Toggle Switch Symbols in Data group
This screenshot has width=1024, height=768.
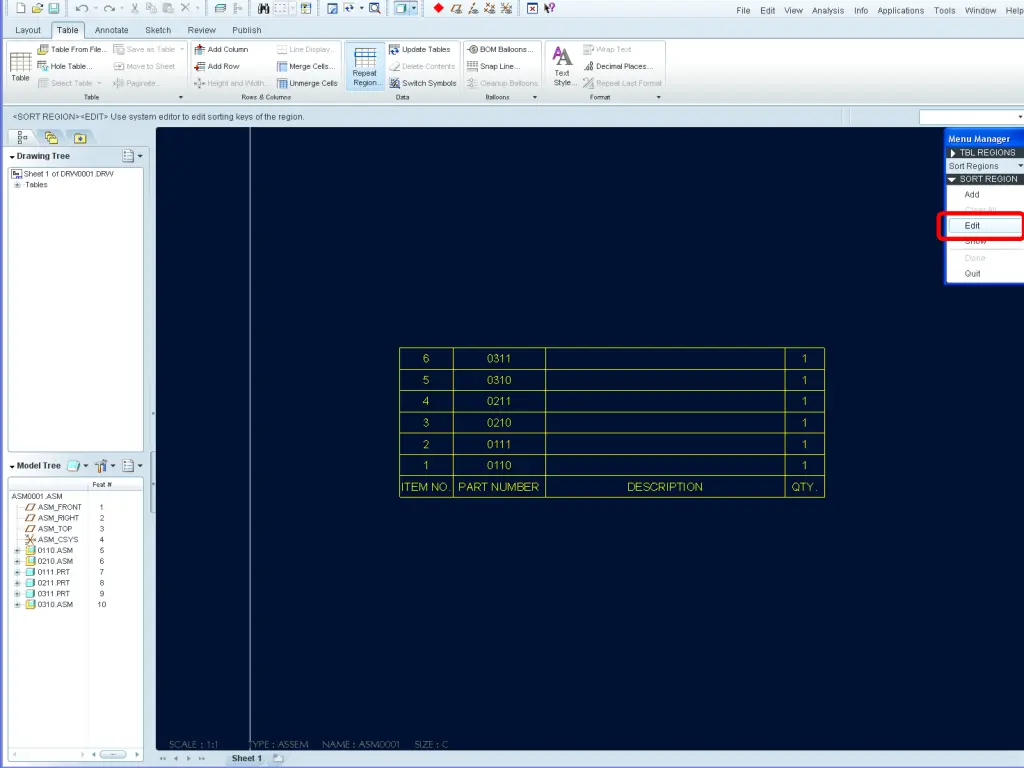click(x=423, y=83)
